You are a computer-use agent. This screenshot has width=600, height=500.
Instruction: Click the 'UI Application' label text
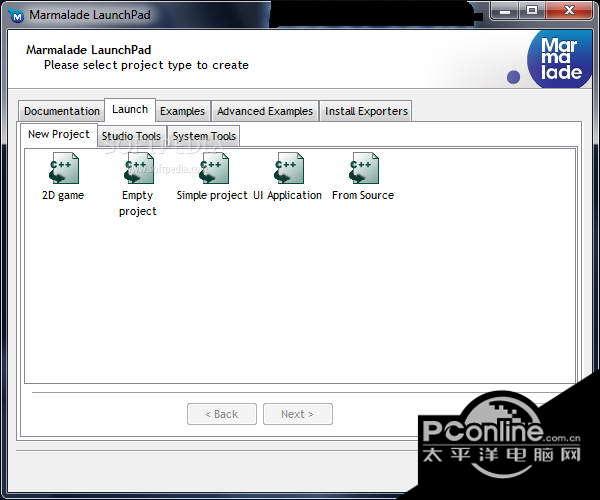(x=287, y=195)
